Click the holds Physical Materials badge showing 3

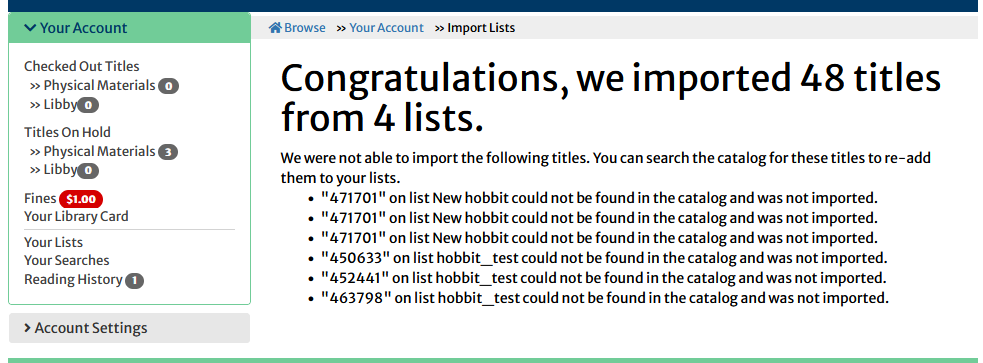168,152
